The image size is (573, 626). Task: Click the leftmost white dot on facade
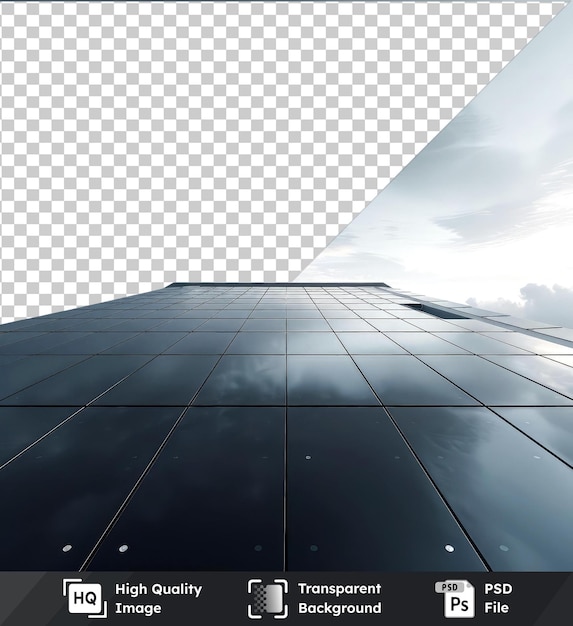pyautogui.click(x=67, y=548)
